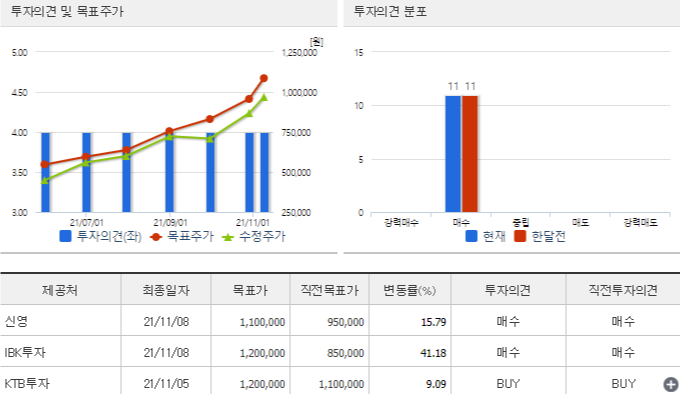Click 제공처 column header

point(60,290)
